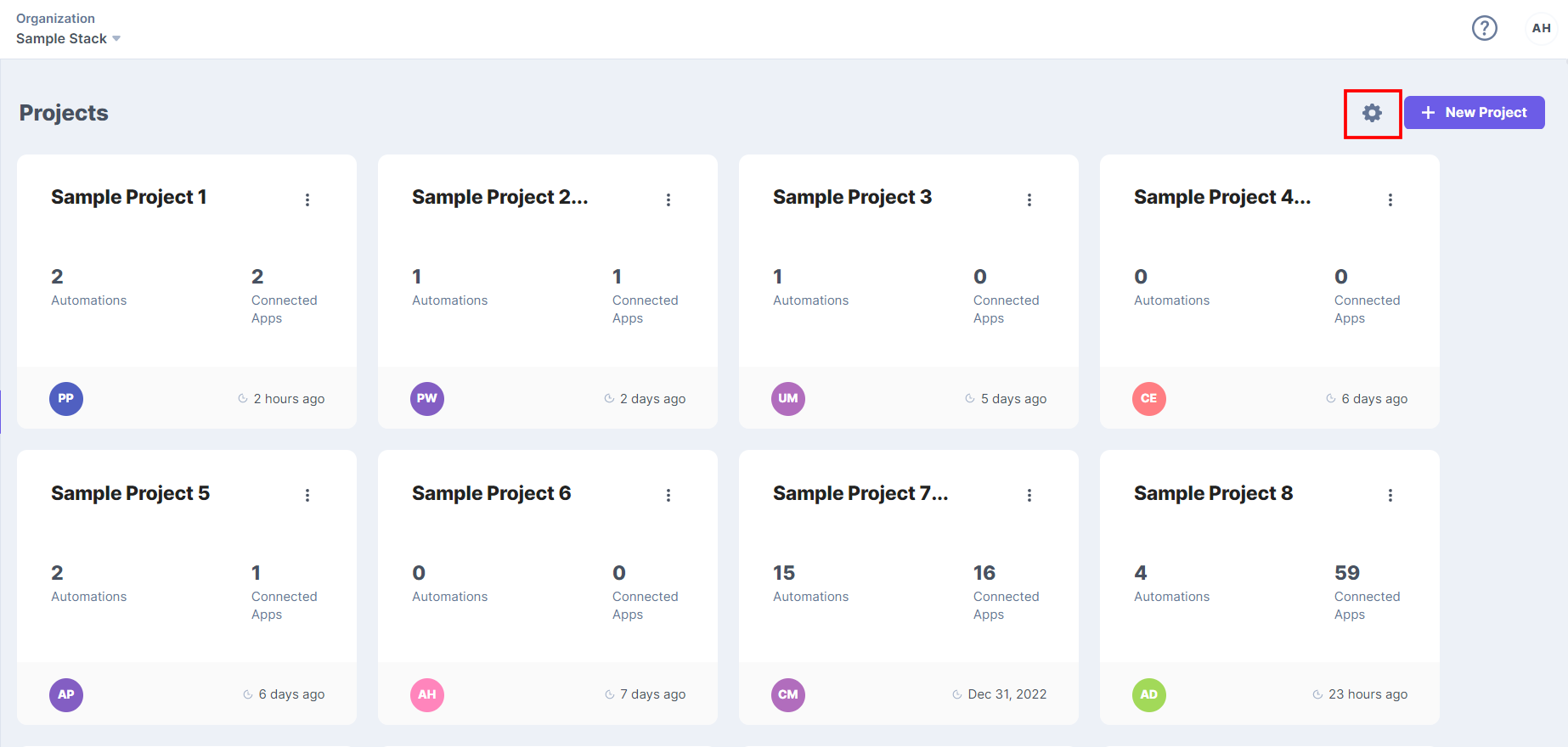Open the projects settings gear icon
Screen dimensions: 1568x747
(1372, 113)
